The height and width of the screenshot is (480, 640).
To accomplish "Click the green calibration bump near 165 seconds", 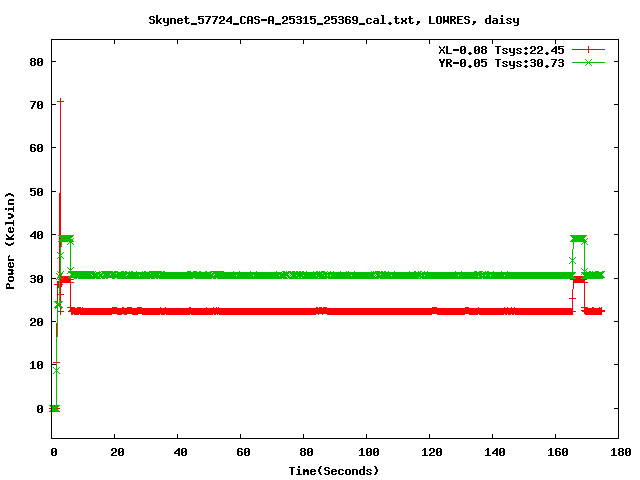I will tap(578, 238).
